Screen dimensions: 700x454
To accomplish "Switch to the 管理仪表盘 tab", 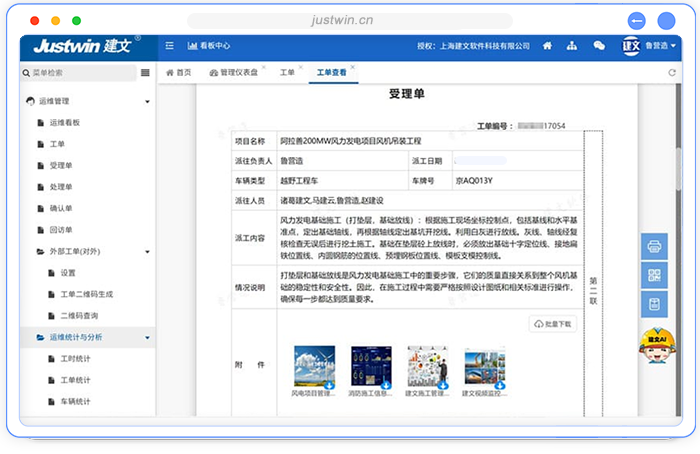I will 234,73.
